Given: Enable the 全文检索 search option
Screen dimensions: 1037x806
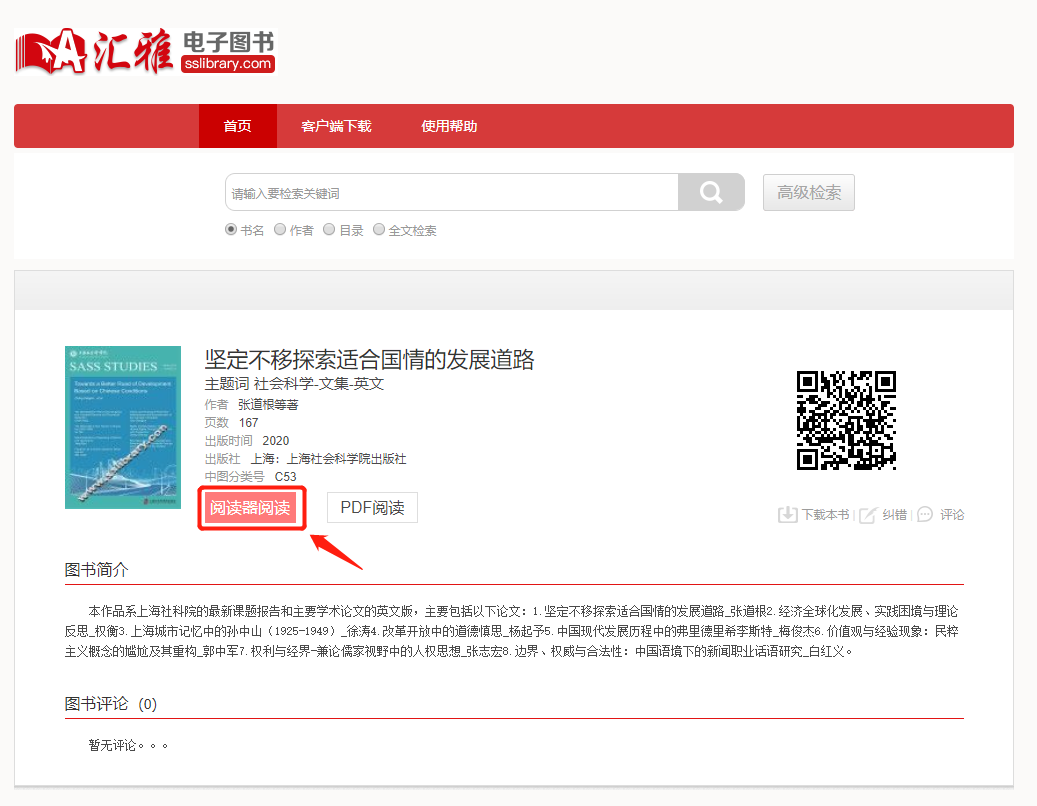Looking at the screenshot, I should click(379, 230).
